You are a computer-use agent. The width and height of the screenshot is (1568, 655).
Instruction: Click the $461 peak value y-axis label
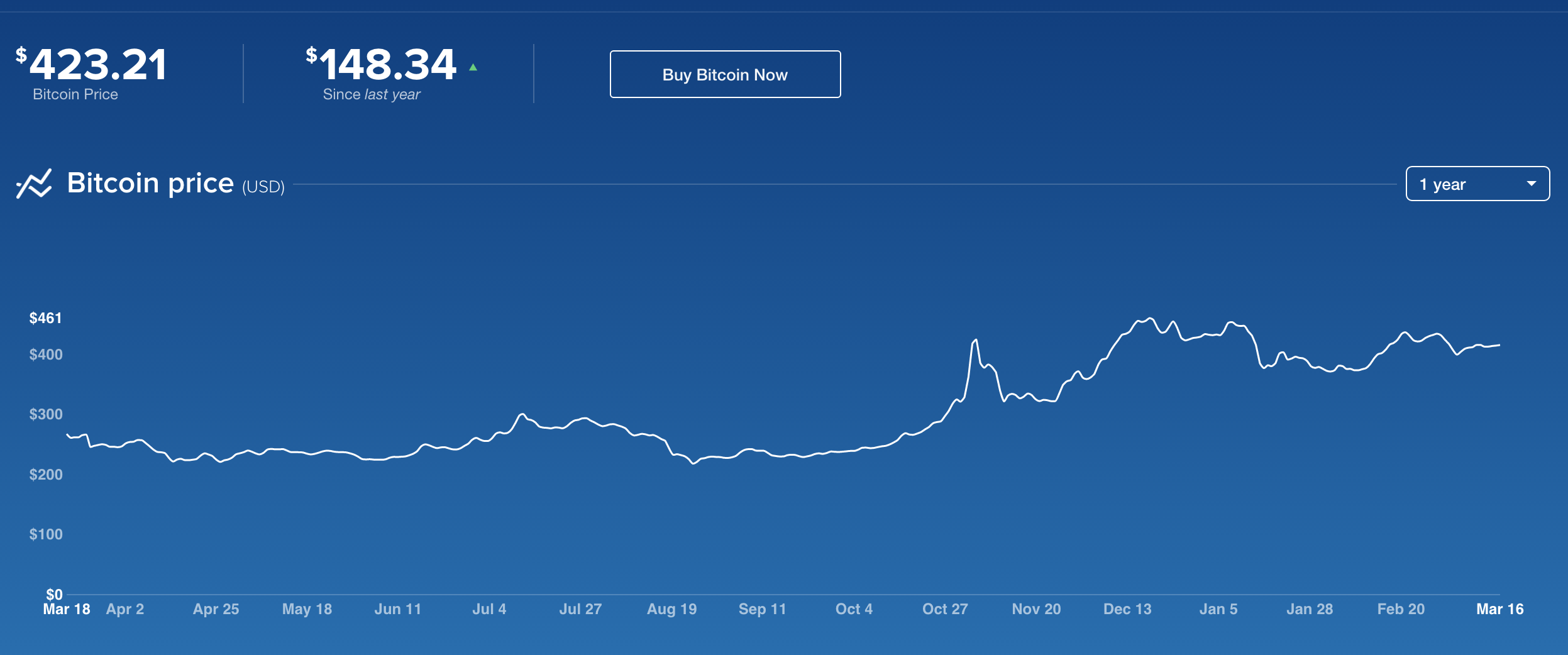point(45,318)
